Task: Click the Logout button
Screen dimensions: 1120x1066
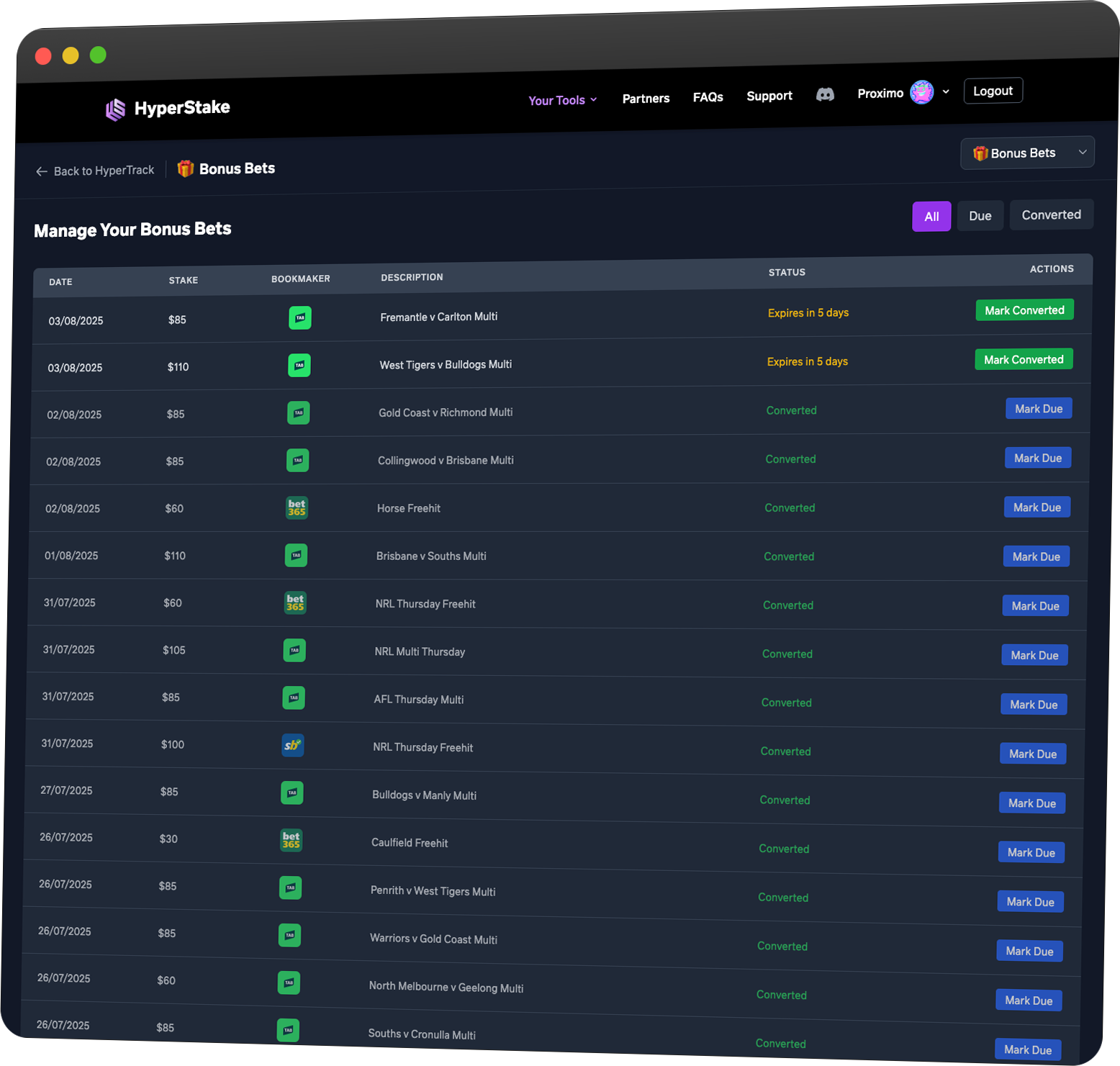Action: (x=993, y=91)
